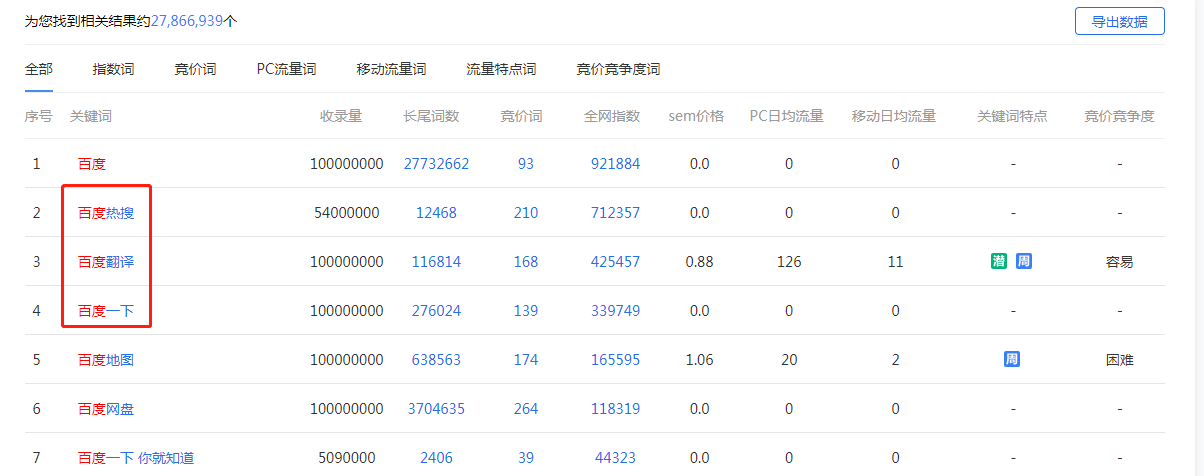Click the blue 周 tag in 百度翻译 row
The width and height of the screenshot is (1204, 476).
(x=1024, y=261)
